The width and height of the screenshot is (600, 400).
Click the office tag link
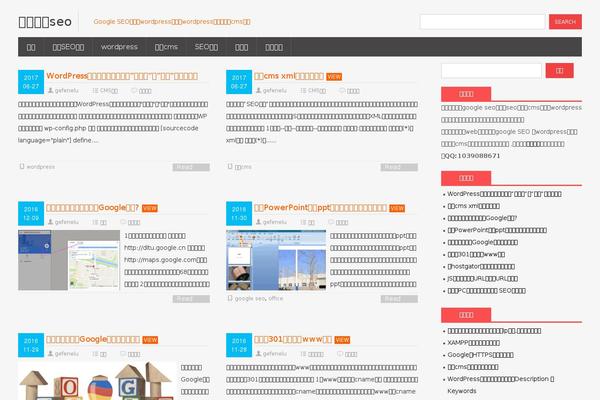pos(276,299)
